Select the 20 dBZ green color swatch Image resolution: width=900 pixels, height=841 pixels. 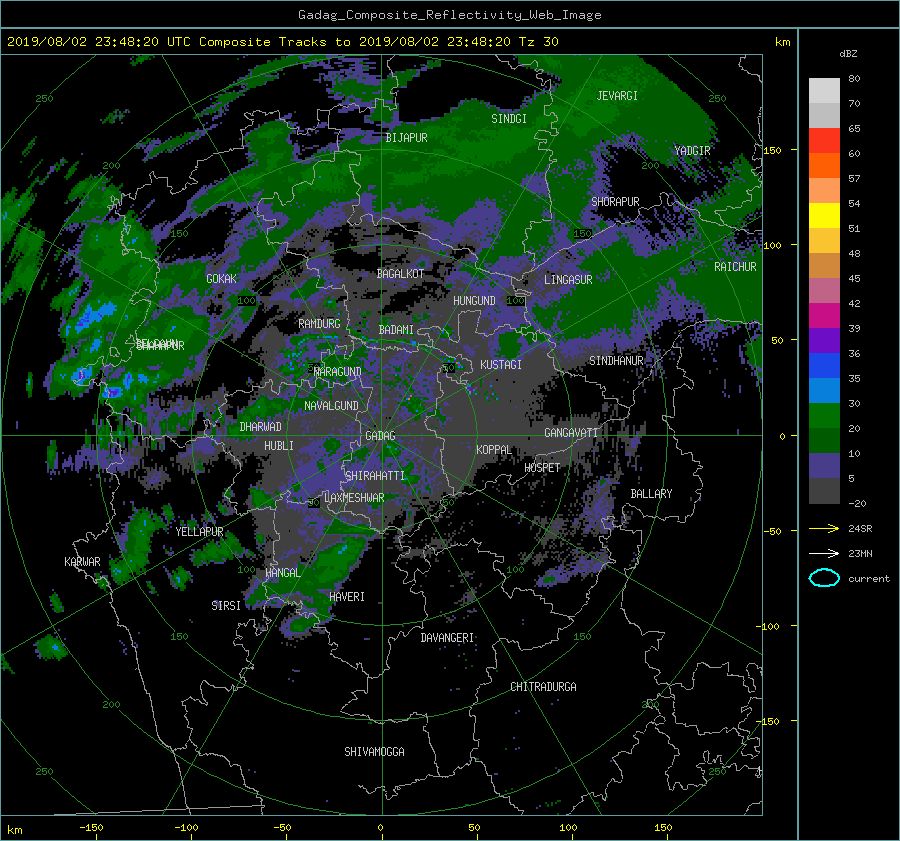pos(824,441)
